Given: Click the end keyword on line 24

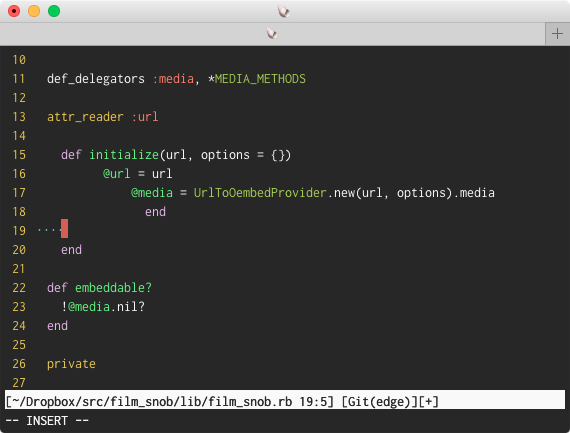Looking at the screenshot, I should tap(57, 326).
